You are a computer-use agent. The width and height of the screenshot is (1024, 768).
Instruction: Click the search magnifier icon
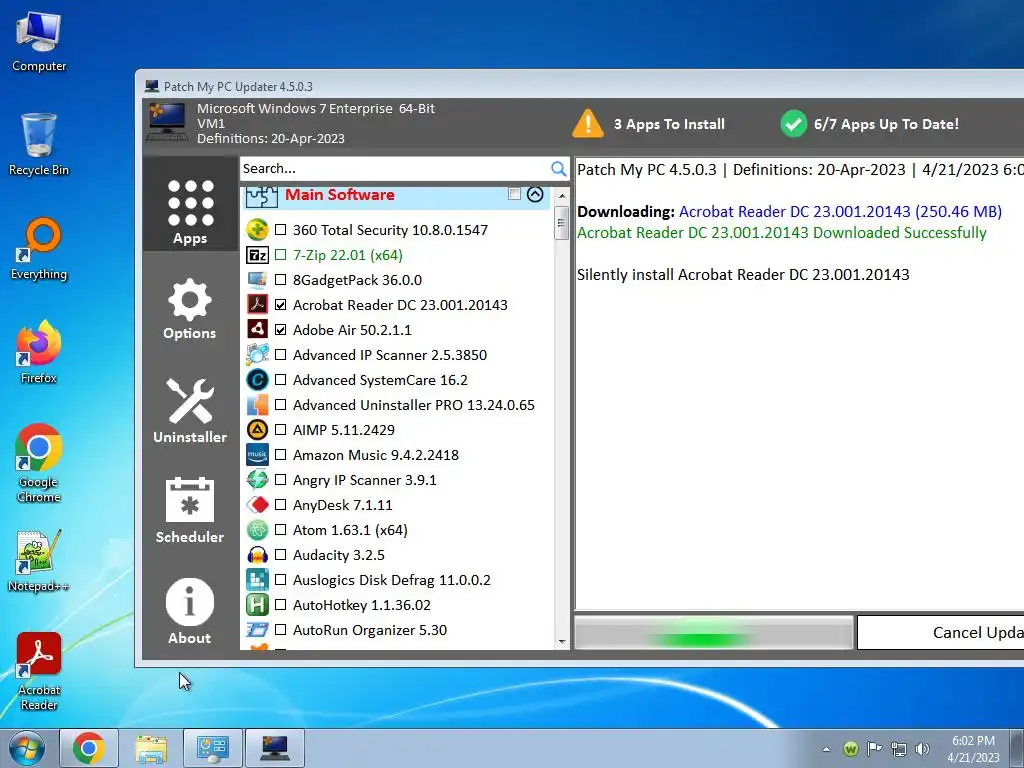tap(558, 168)
